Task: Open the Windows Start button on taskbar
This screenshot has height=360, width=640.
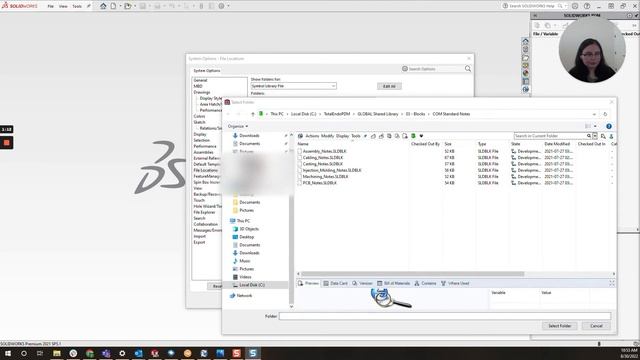Action: pos(7,353)
